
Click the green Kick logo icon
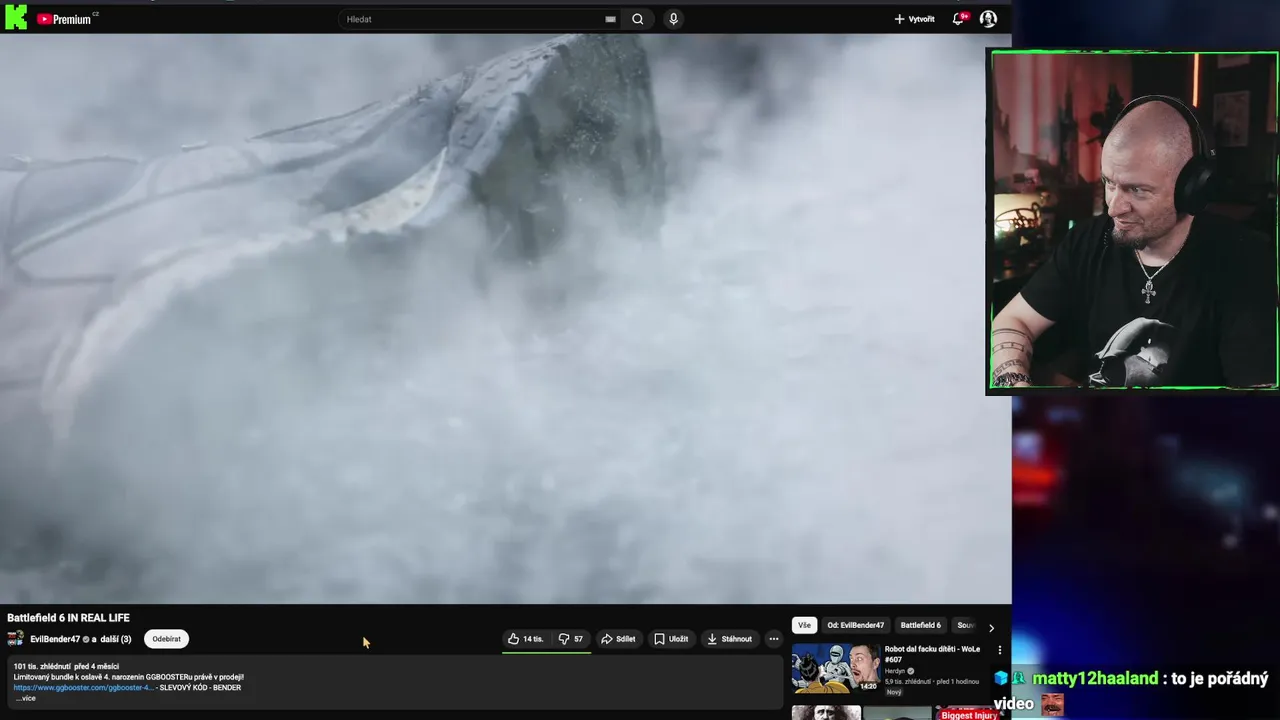(x=16, y=17)
